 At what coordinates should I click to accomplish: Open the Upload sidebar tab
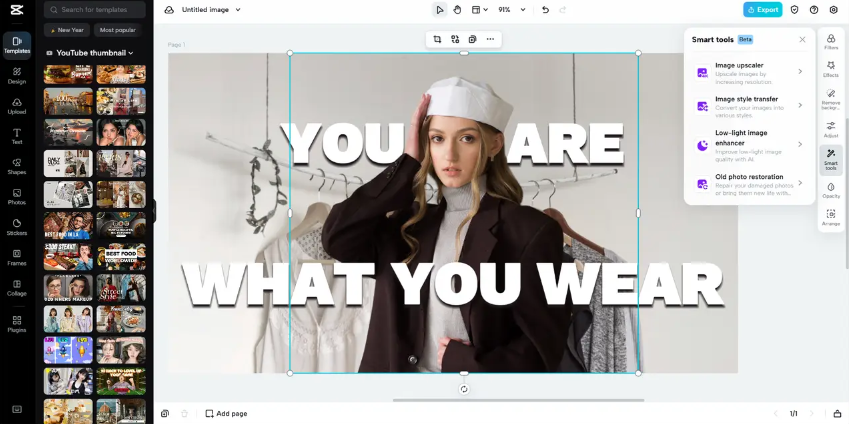pos(17,106)
